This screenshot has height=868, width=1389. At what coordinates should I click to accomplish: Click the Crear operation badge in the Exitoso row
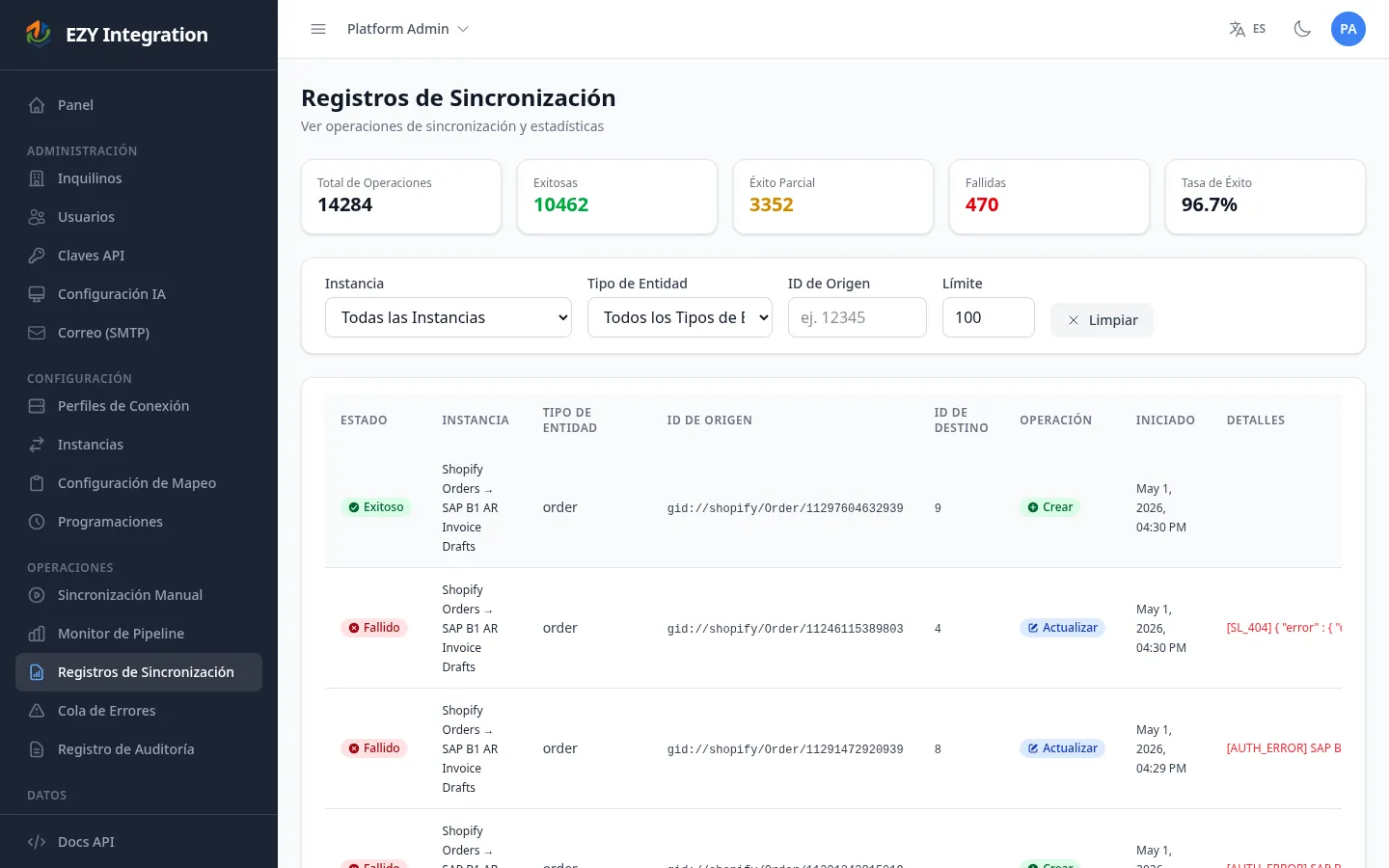1050,507
